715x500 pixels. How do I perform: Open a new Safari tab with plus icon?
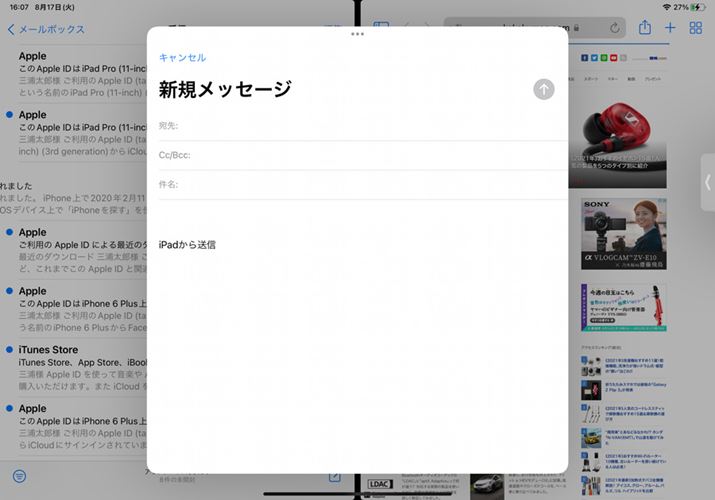[670, 28]
